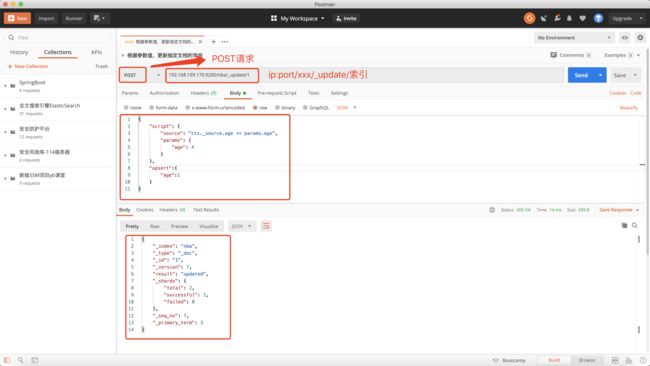This screenshot has height=366, width=650.
Task: Close the open request tab
Action: (201, 42)
